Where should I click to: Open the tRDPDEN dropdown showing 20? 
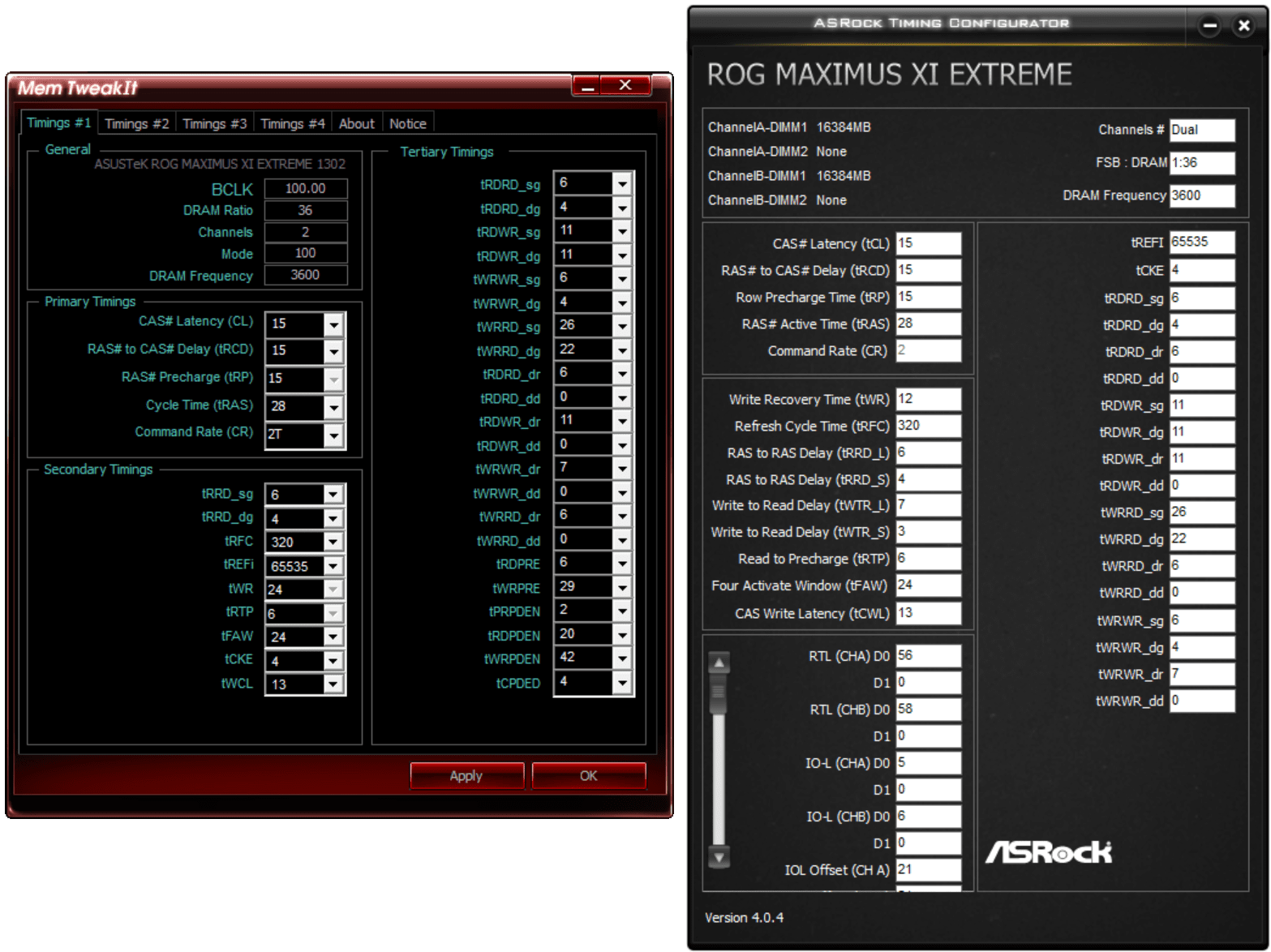[622, 635]
